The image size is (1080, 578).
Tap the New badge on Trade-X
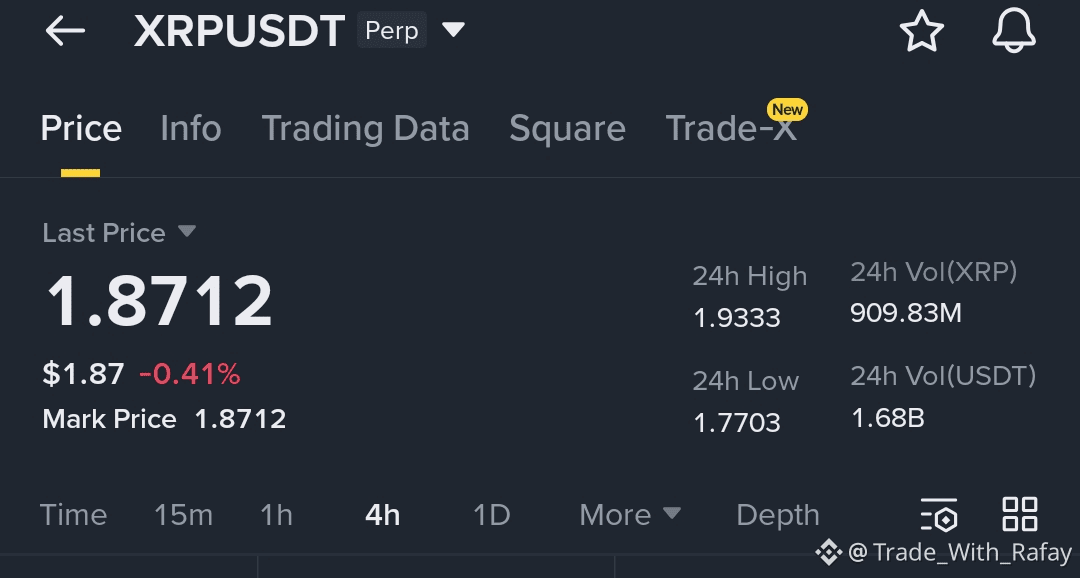787,109
